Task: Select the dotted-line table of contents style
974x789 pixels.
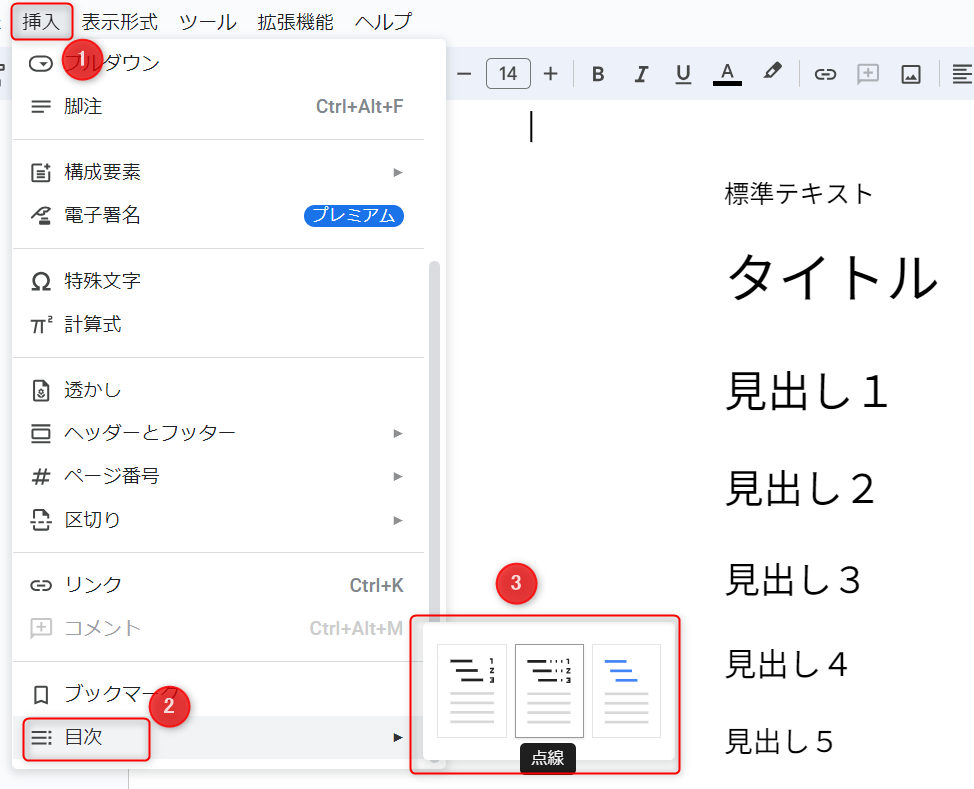Action: point(548,690)
